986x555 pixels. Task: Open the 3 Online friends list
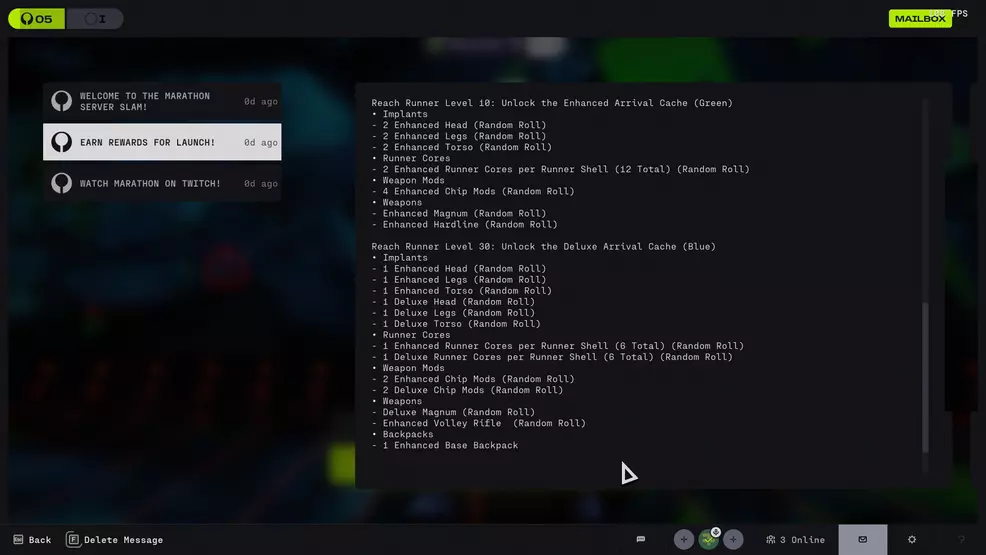tap(796, 540)
